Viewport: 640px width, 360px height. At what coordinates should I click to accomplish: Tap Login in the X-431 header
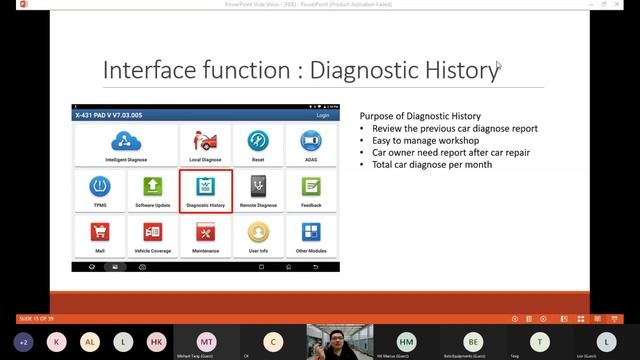click(x=322, y=116)
